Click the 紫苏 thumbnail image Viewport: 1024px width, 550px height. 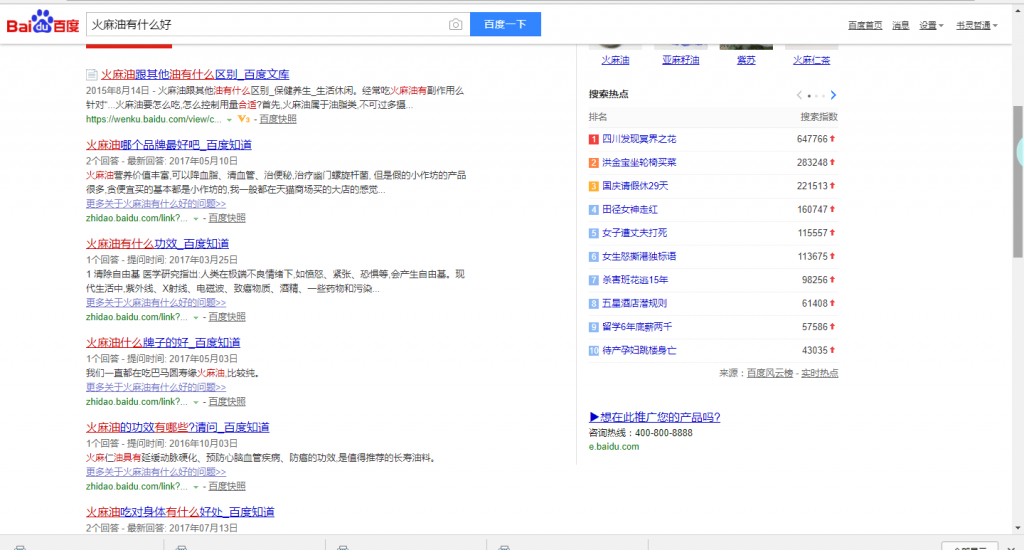pos(746,46)
